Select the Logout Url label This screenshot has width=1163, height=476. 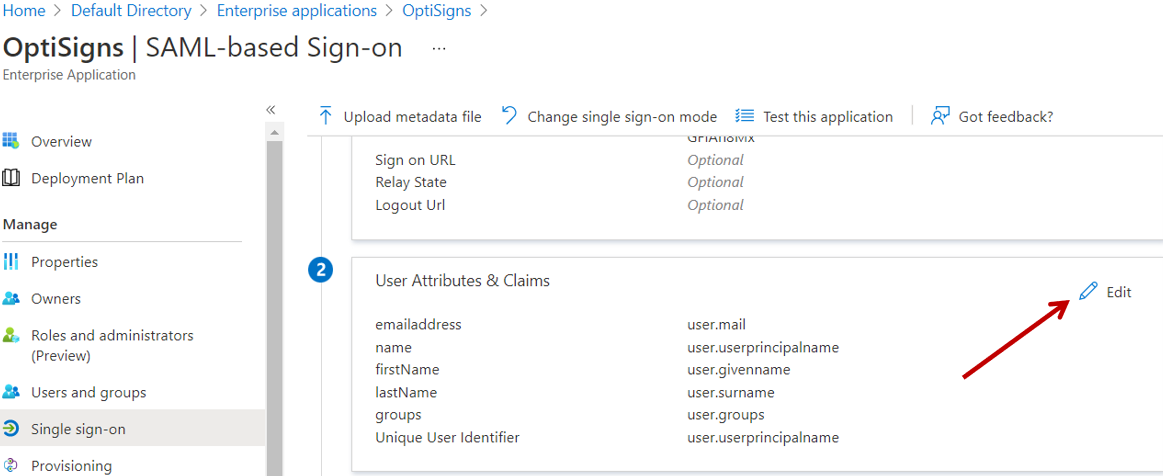[411, 205]
